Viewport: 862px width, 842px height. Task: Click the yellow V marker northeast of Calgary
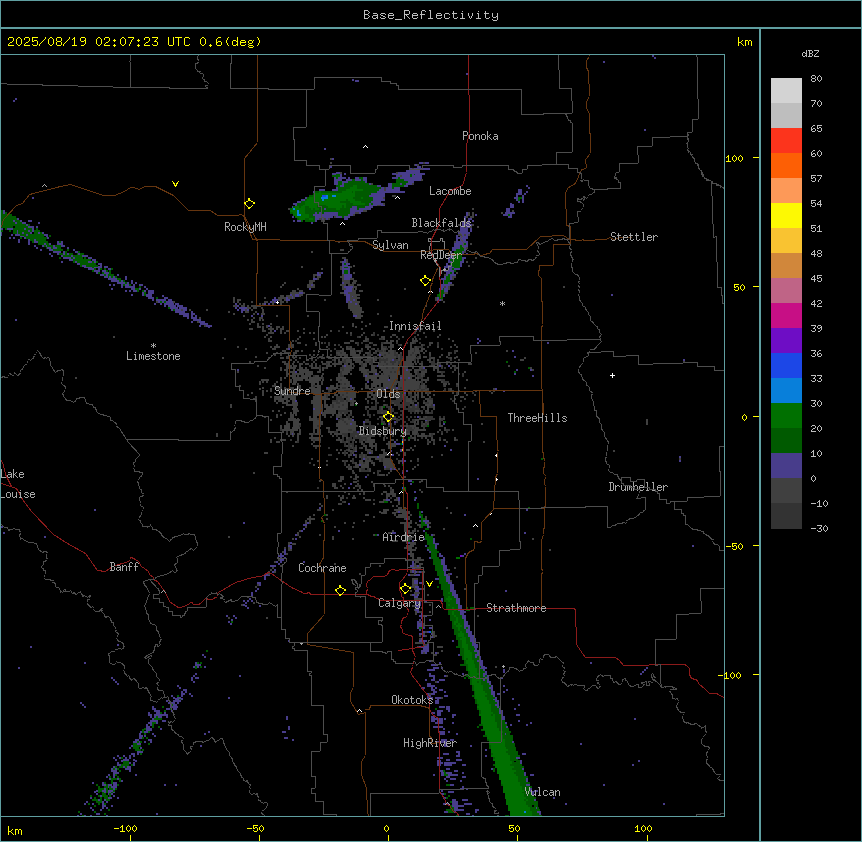coord(429,584)
